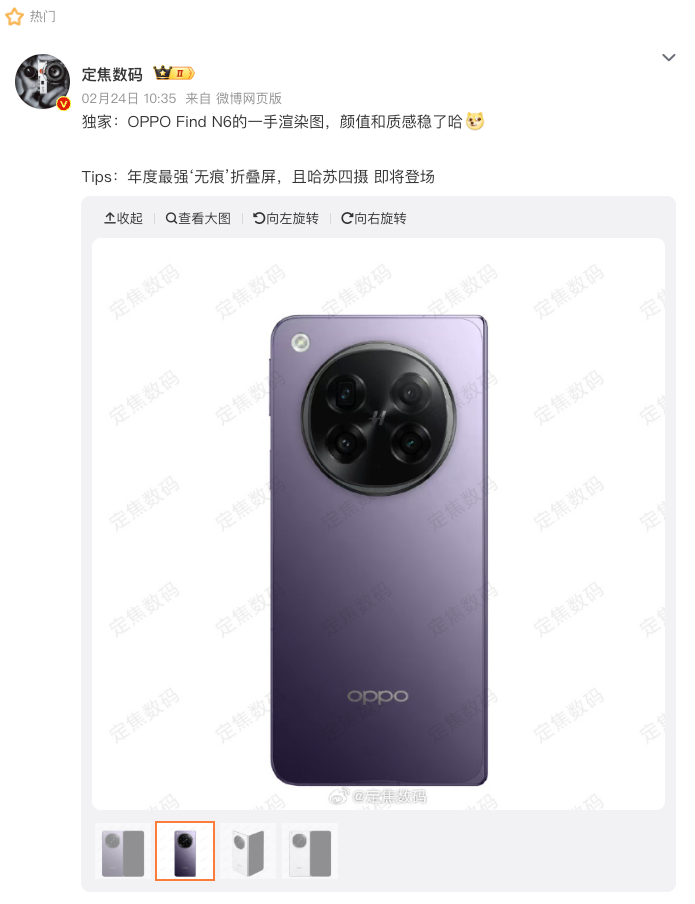695x904 pixels.
Task: Click the clockwise rotate arrow icon
Action: (347, 218)
